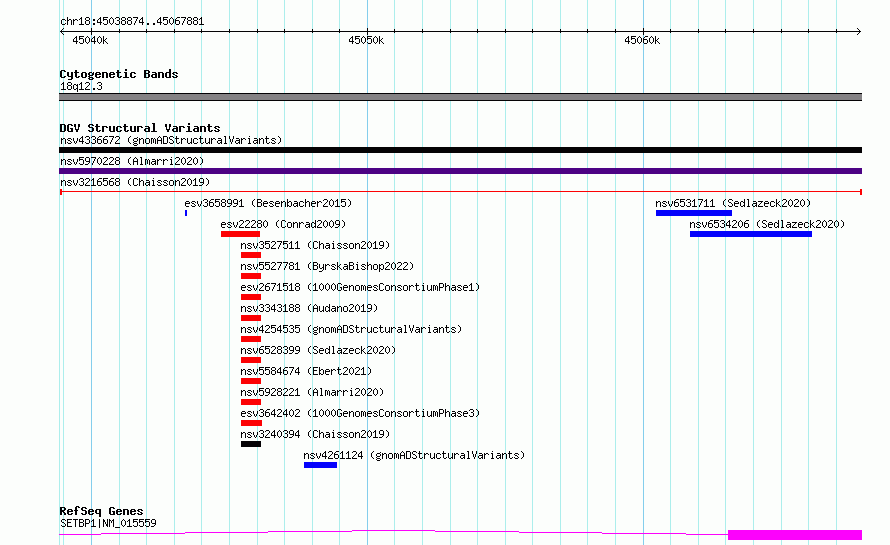The width and height of the screenshot is (890, 545).
Task: Open nsv5970228 (Almarri2020) label
Action: coord(132,161)
